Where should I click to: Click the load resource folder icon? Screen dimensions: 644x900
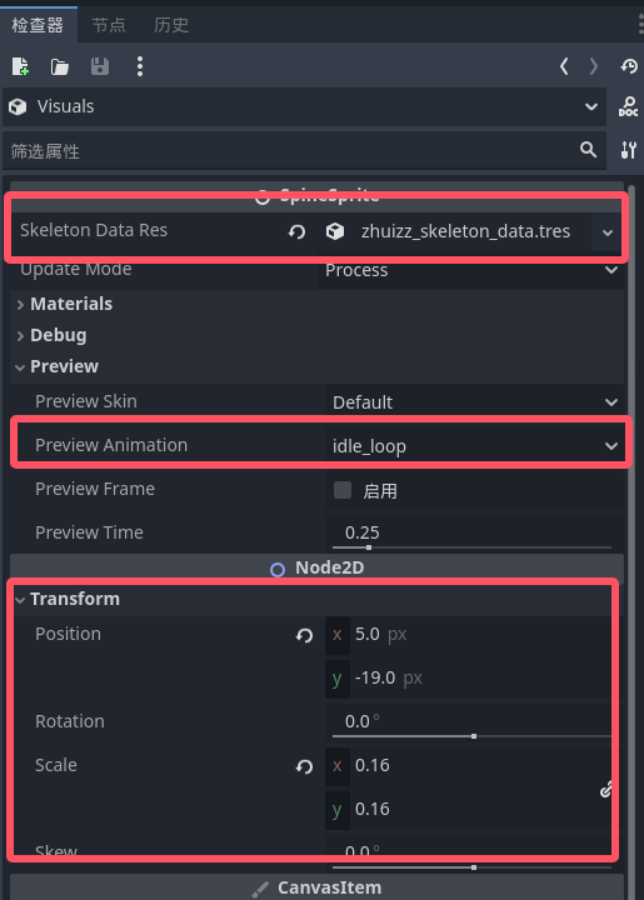point(60,67)
